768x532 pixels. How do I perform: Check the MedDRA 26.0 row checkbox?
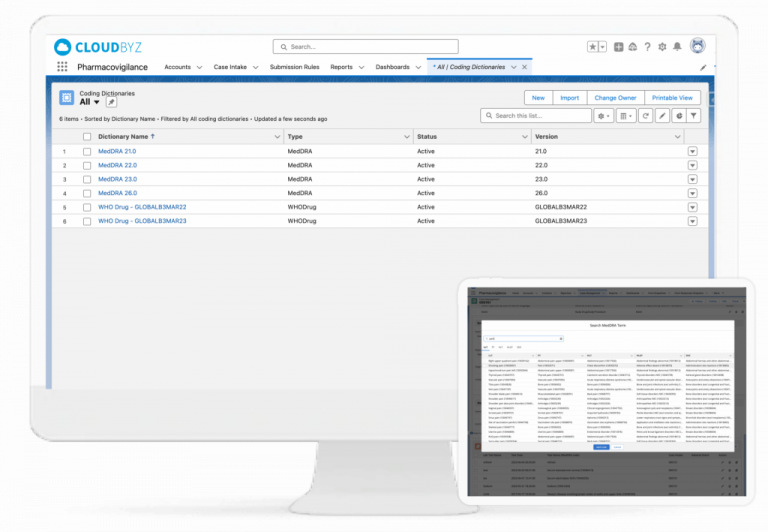(87, 193)
